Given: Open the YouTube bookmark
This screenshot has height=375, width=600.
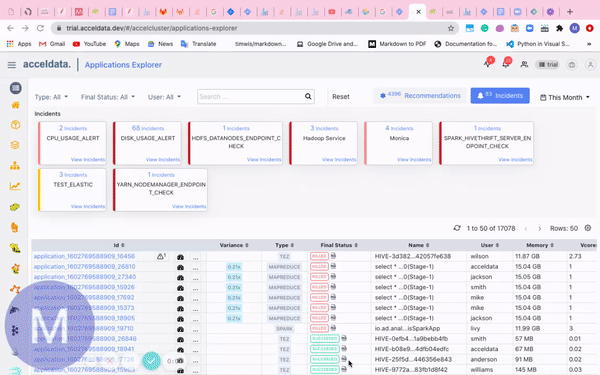Looking at the screenshot, I should pos(89,44).
